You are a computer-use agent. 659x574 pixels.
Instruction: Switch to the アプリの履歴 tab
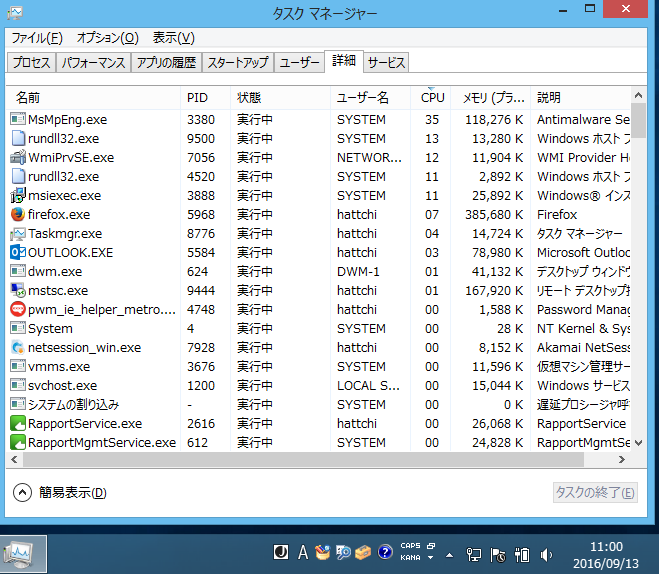[x=166, y=63]
